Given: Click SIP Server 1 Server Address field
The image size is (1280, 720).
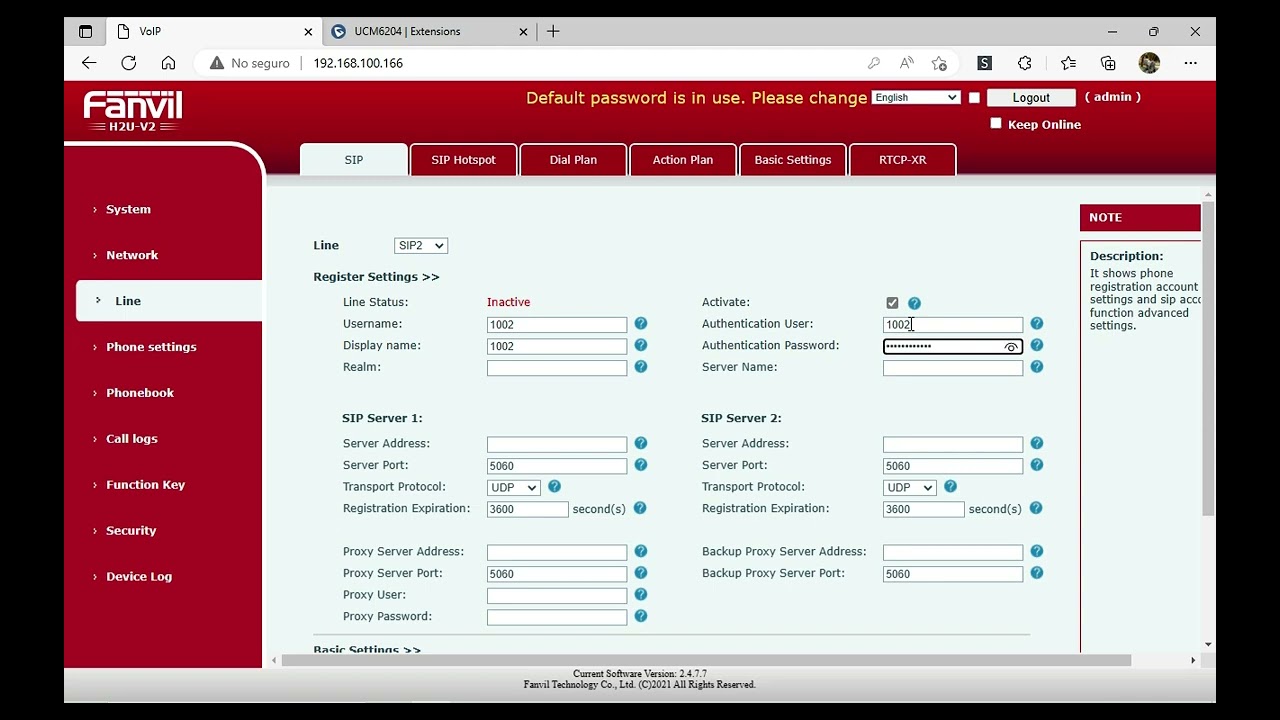Looking at the screenshot, I should click(557, 444).
